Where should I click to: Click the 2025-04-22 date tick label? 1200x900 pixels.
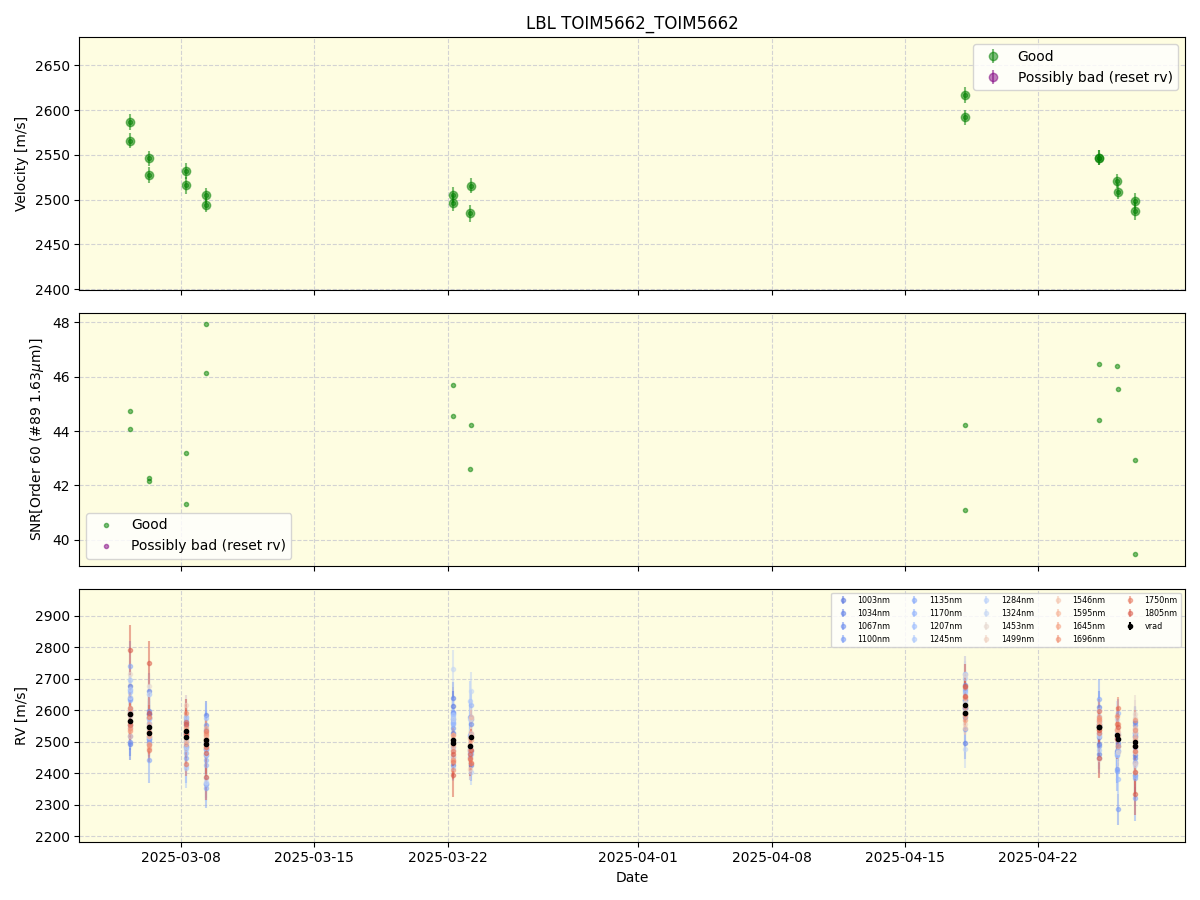[1038, 857]
